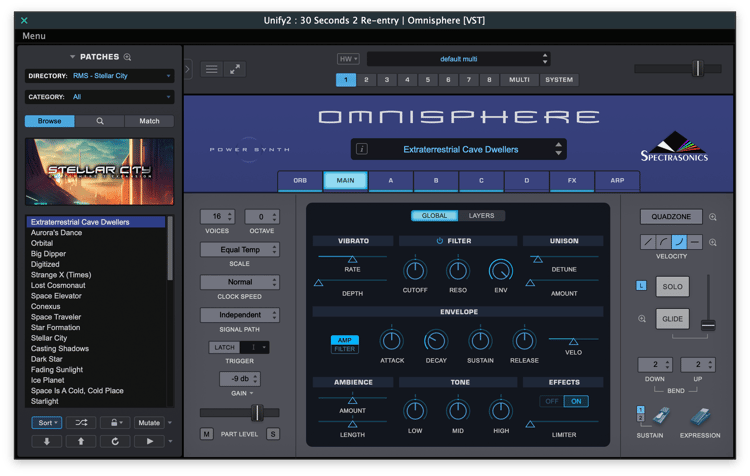
Task: Mute the part with M button
Action: click(206, 434)
